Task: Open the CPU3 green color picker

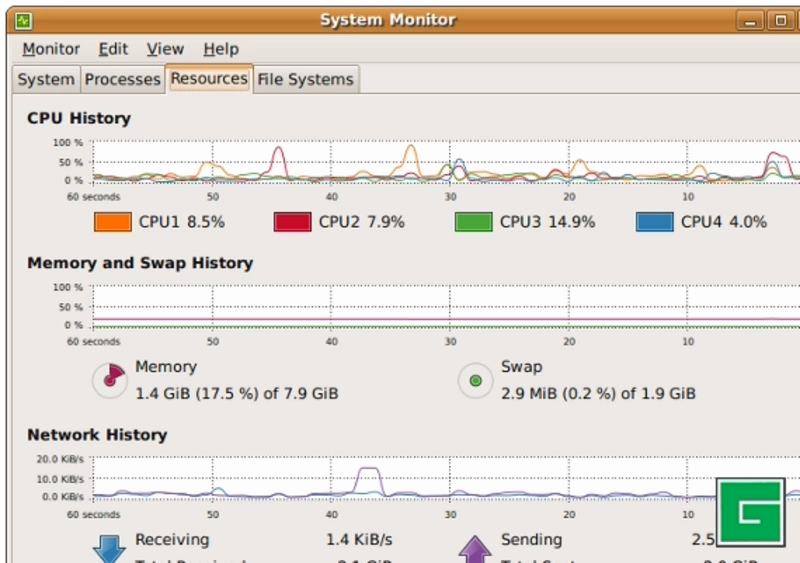Action: pyautogui.click(x=474, y=221)
